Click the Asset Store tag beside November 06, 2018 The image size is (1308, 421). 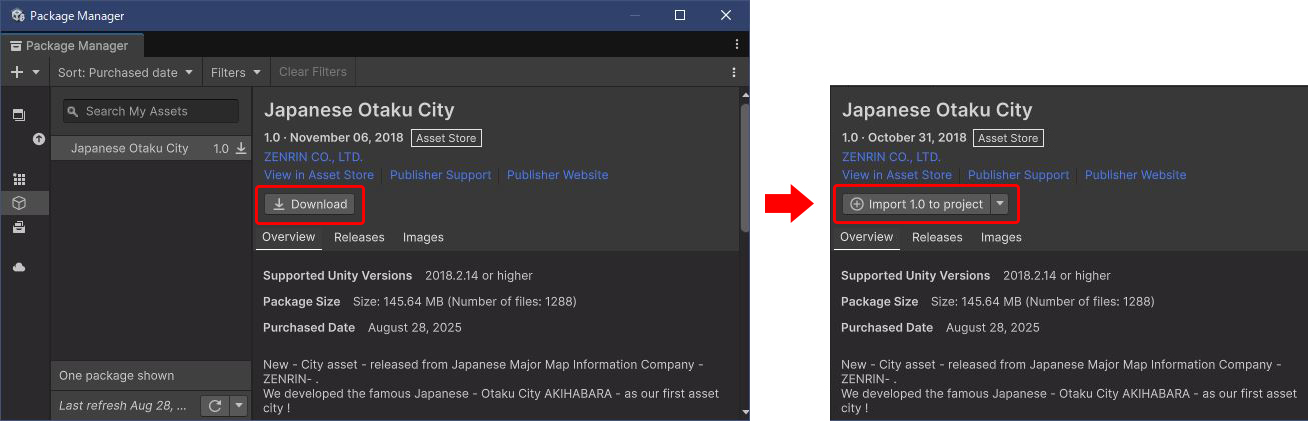446,138
